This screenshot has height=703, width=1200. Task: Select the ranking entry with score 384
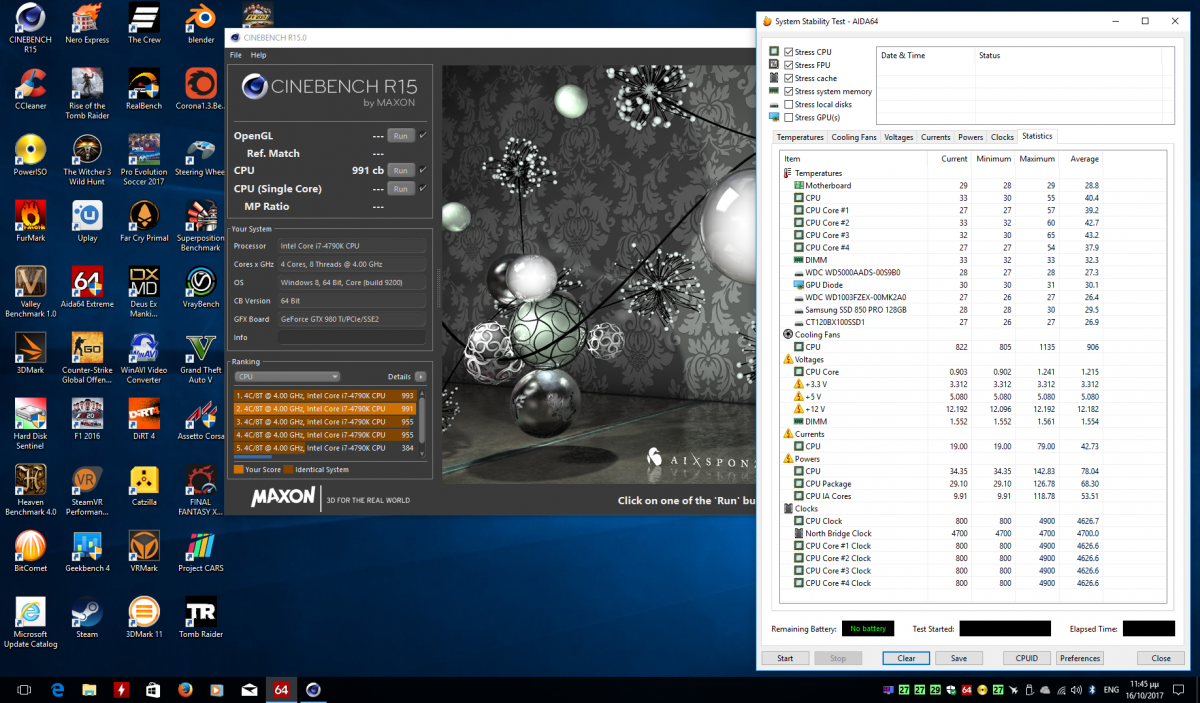325,447
